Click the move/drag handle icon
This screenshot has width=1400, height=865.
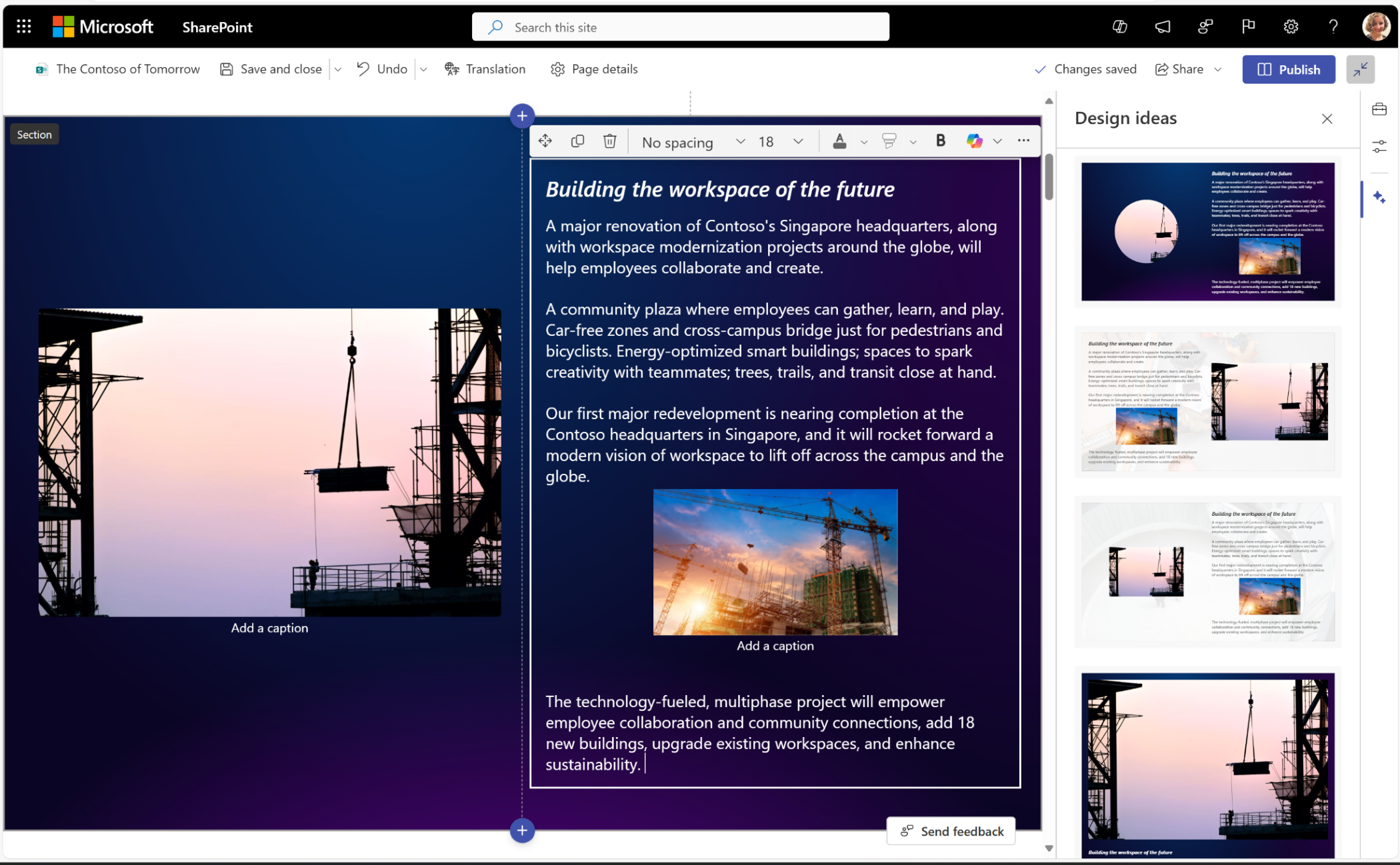click(x=545, y=140)
